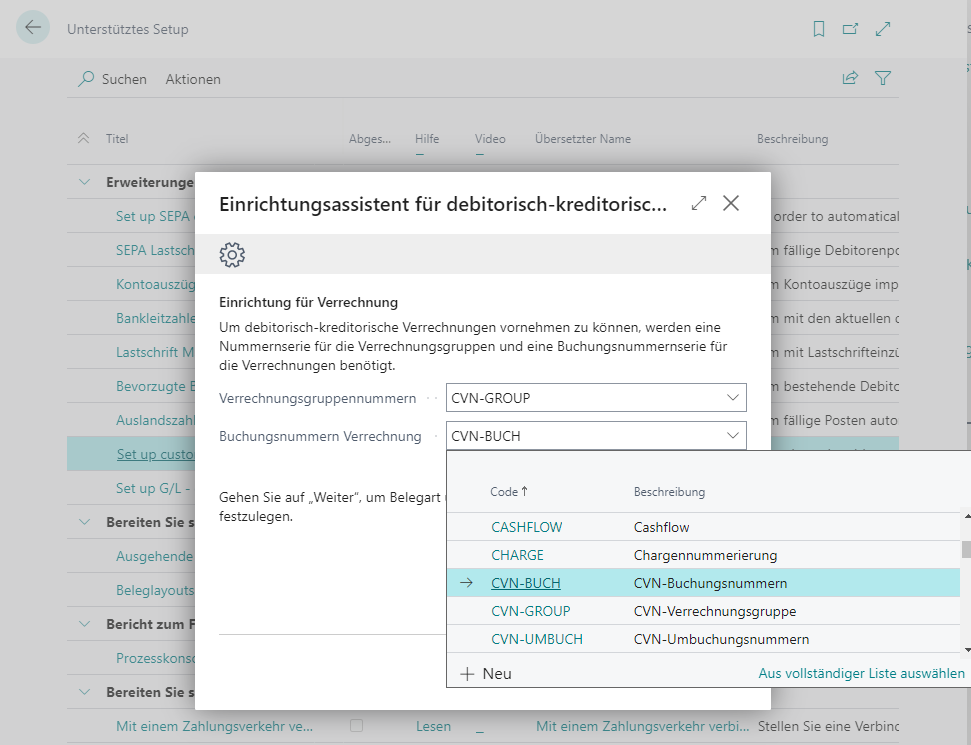Open the Set up custo entry
Screen dimensions: 971x745
pyautogui.click(x=155, y=454)
